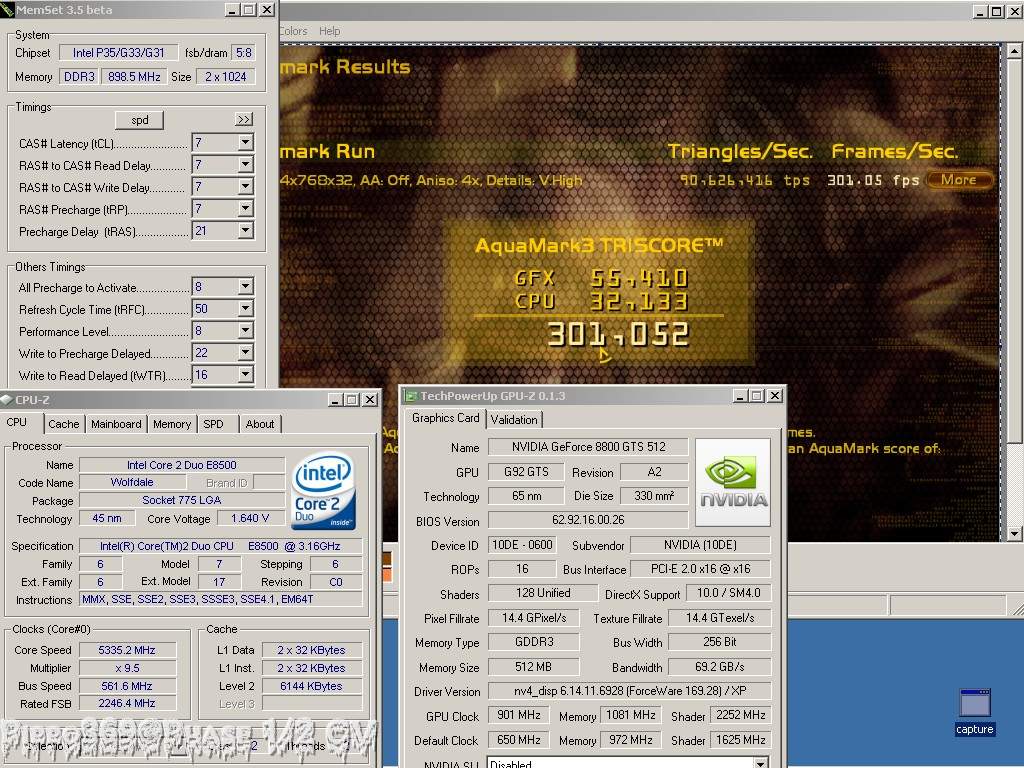The width and height of the screenshot is (1024, 768).
Task: Close the TechPowerUp GPU-Z window
Action: (x=775, y=396)
